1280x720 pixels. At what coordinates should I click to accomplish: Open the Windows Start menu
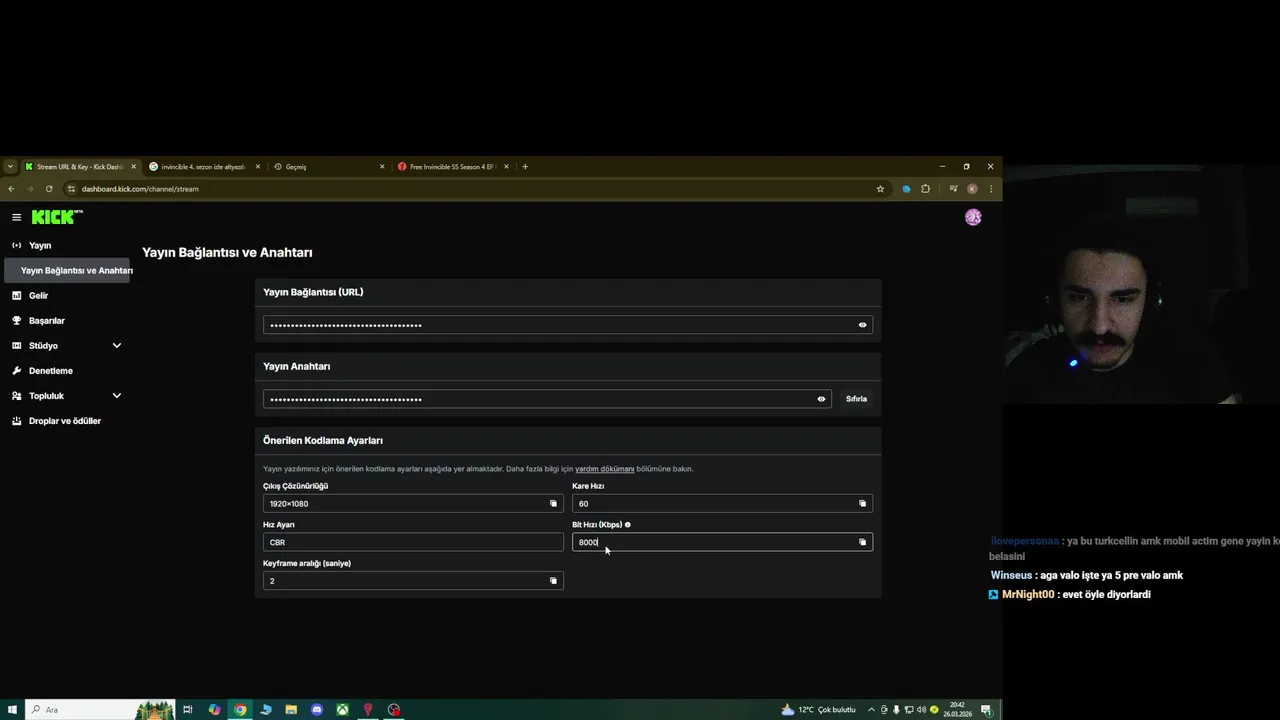coord(10,710)
